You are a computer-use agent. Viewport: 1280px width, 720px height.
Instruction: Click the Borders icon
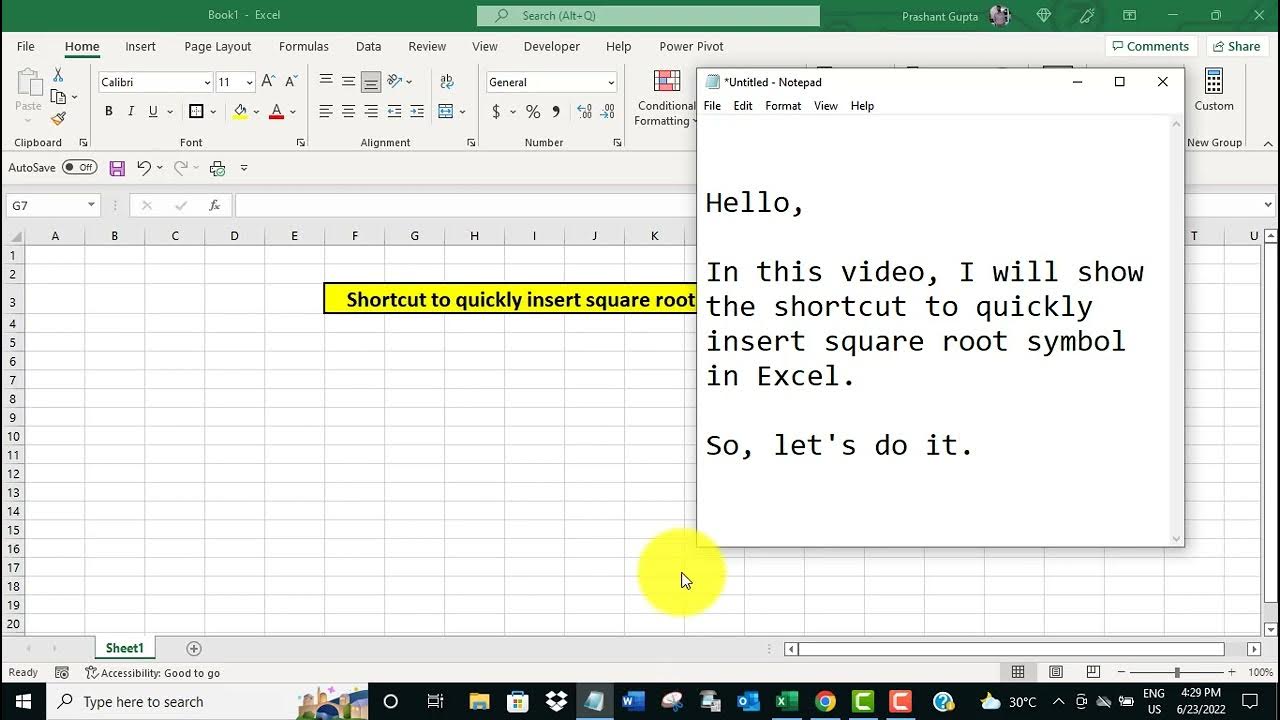196,112
